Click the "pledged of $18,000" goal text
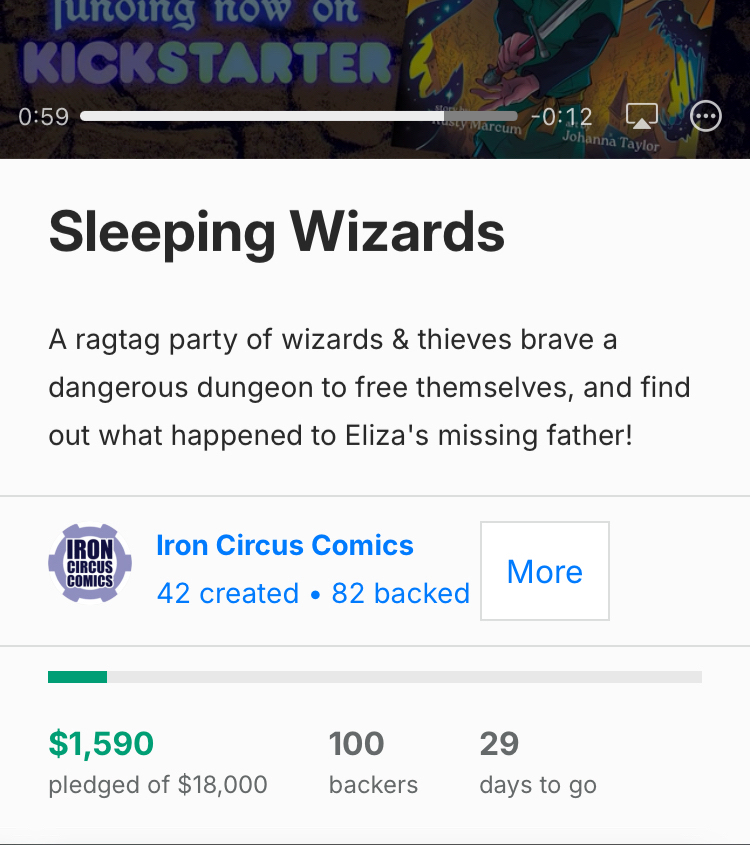This screenshot has width=750, height=845. [x=158, y=785]
